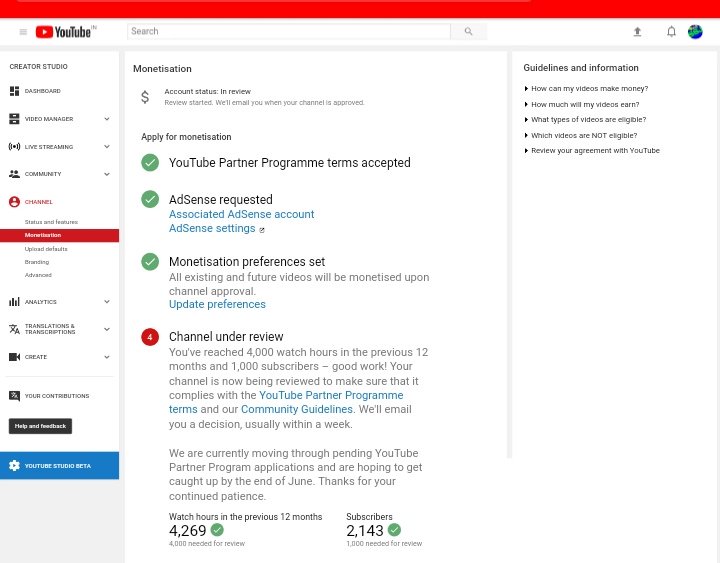
Task: Open Upload defaults submenu item
Action: [46, 249]
